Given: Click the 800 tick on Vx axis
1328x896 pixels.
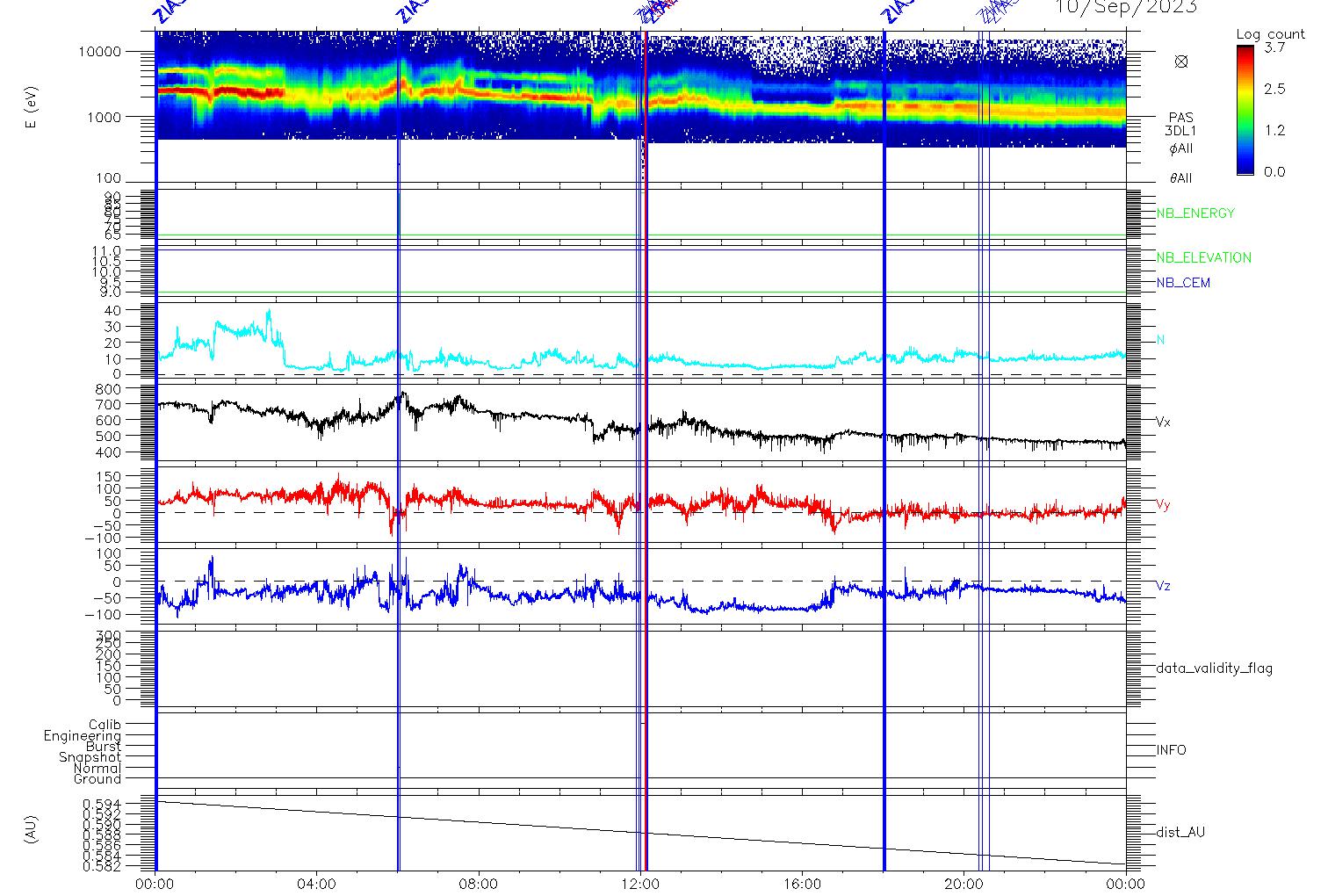Looking at the screenshot, I should (x=109, y=388).
